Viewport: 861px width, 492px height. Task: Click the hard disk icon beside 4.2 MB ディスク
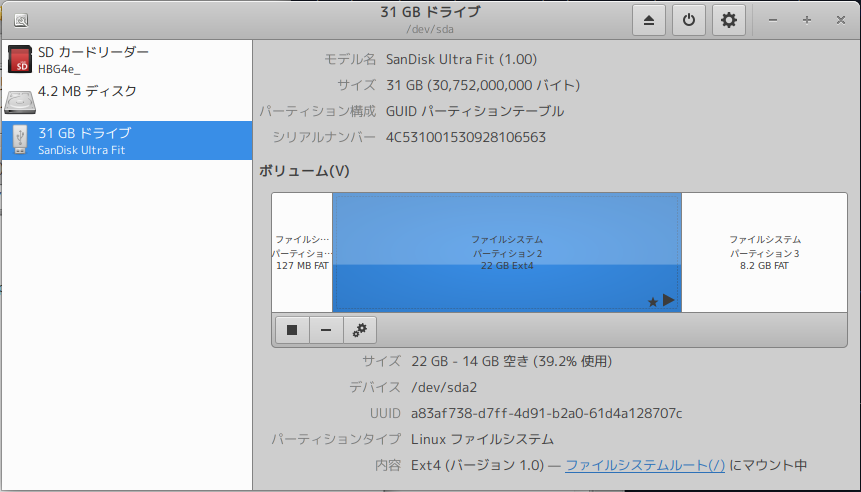[x=20, y=100]
